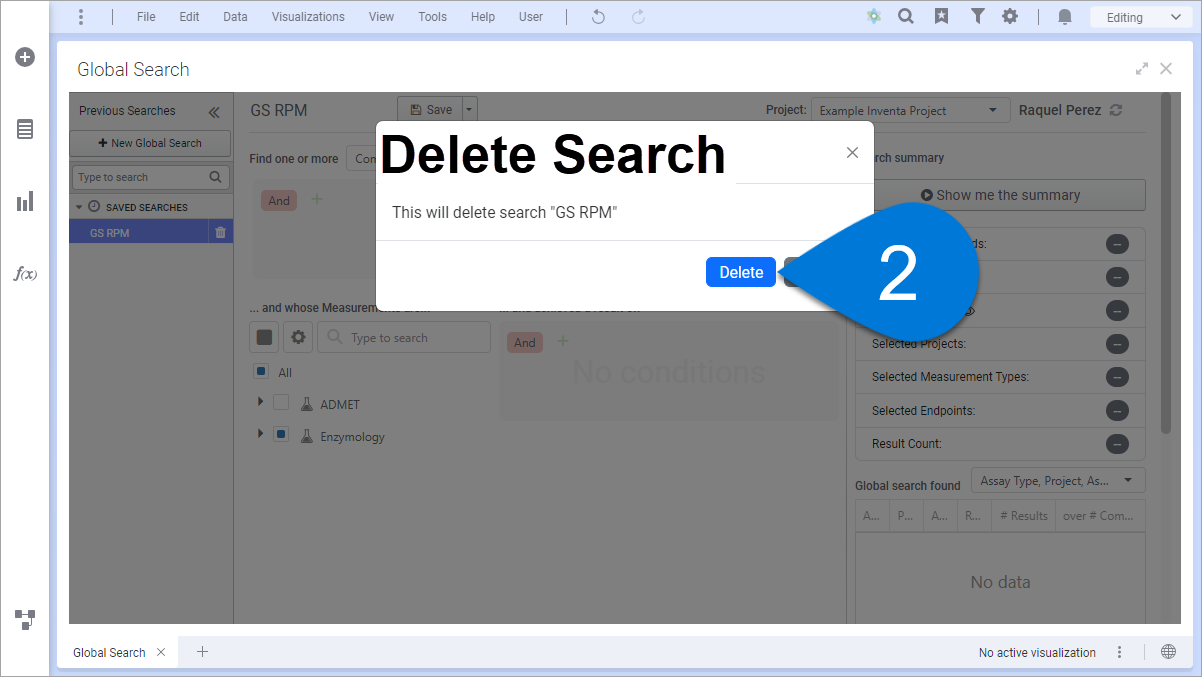The width and height of the screenshot is (1202, 677).
Task: Collapse the SAVED SEARCHES group
Action: click(79, 207)
